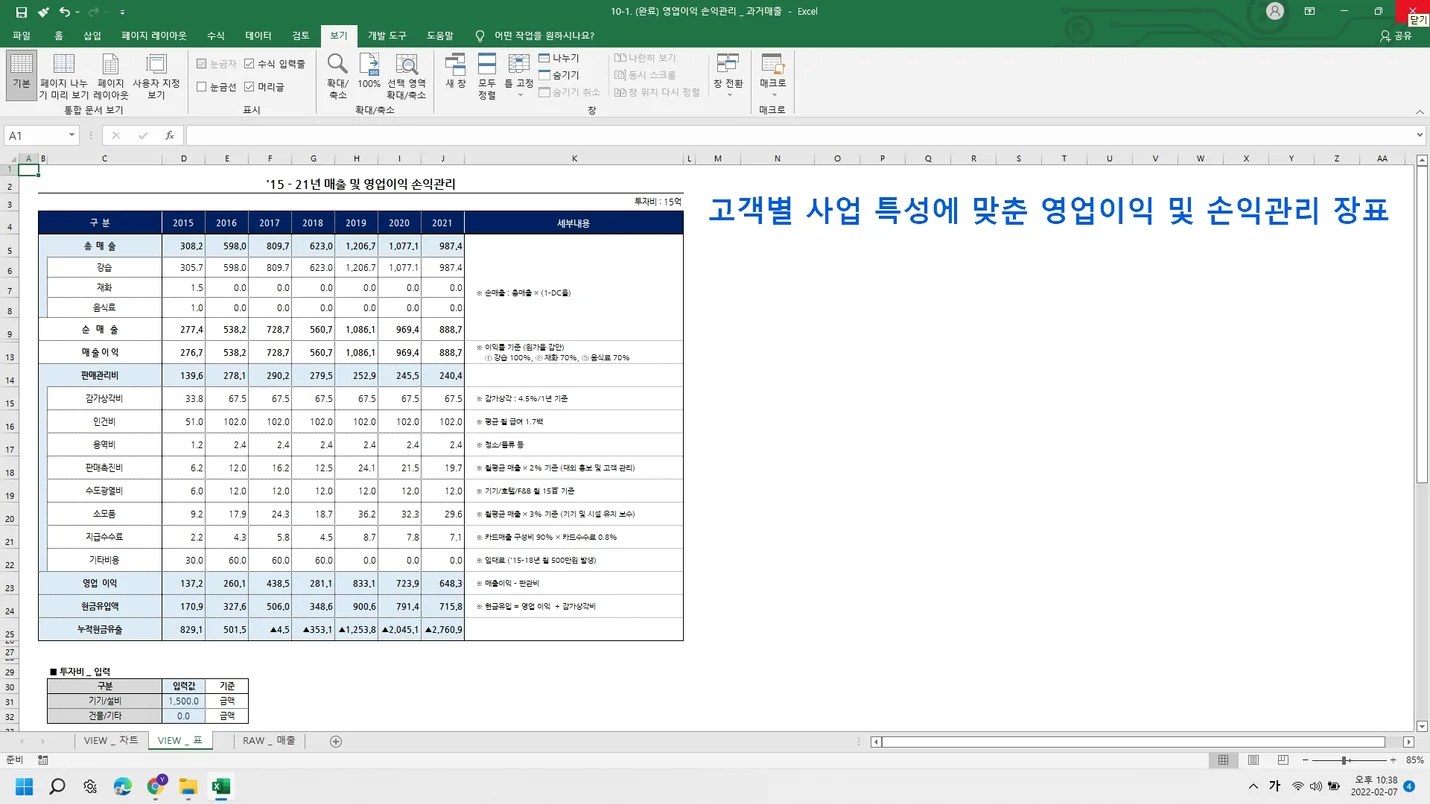Click 모두 정렬 arrange all
The image size is (1430, 804).
(x=487, y=76)
